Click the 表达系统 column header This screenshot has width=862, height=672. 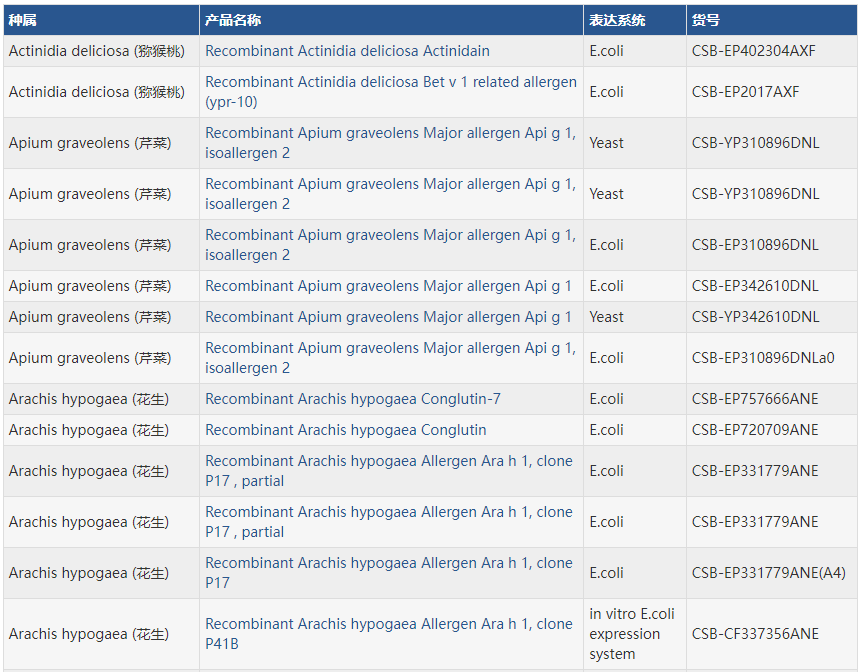617,20
